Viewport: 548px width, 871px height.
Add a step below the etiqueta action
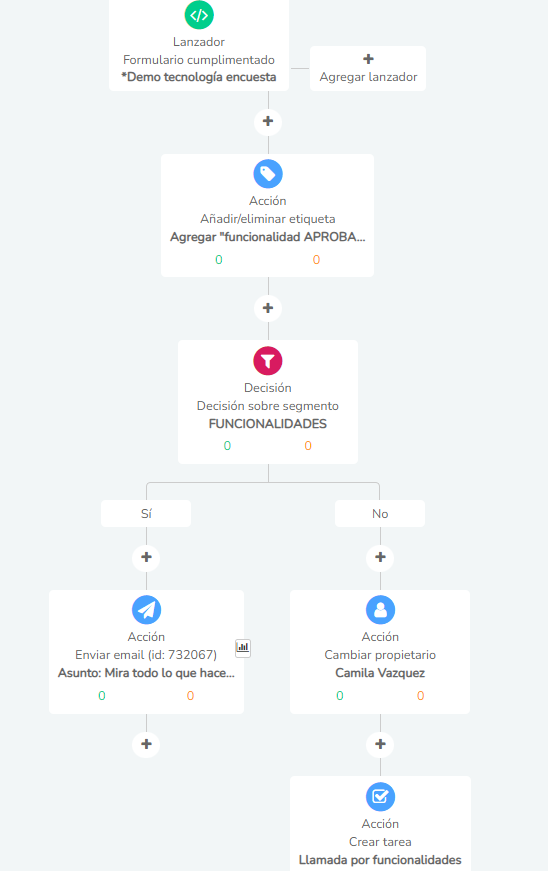tap(268, 308)
